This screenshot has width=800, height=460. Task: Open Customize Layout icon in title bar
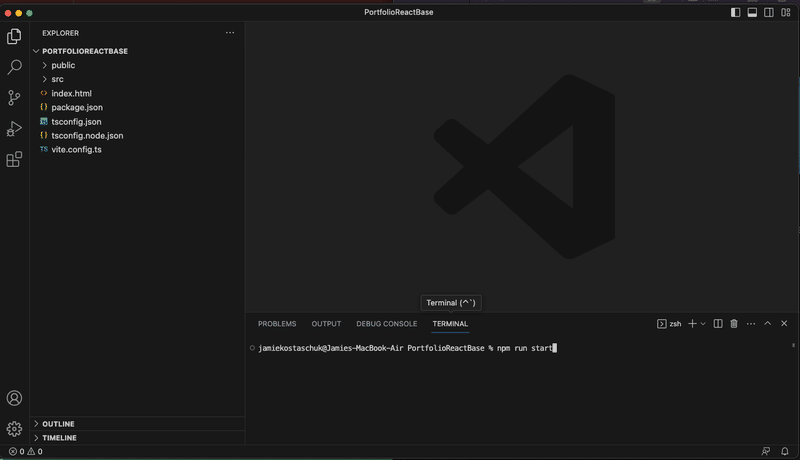[x=785, y=12]
